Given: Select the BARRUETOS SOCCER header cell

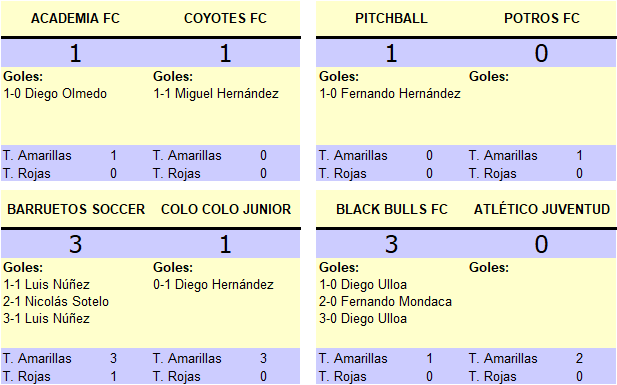Looking at the screenshot, I should point(76,209).
